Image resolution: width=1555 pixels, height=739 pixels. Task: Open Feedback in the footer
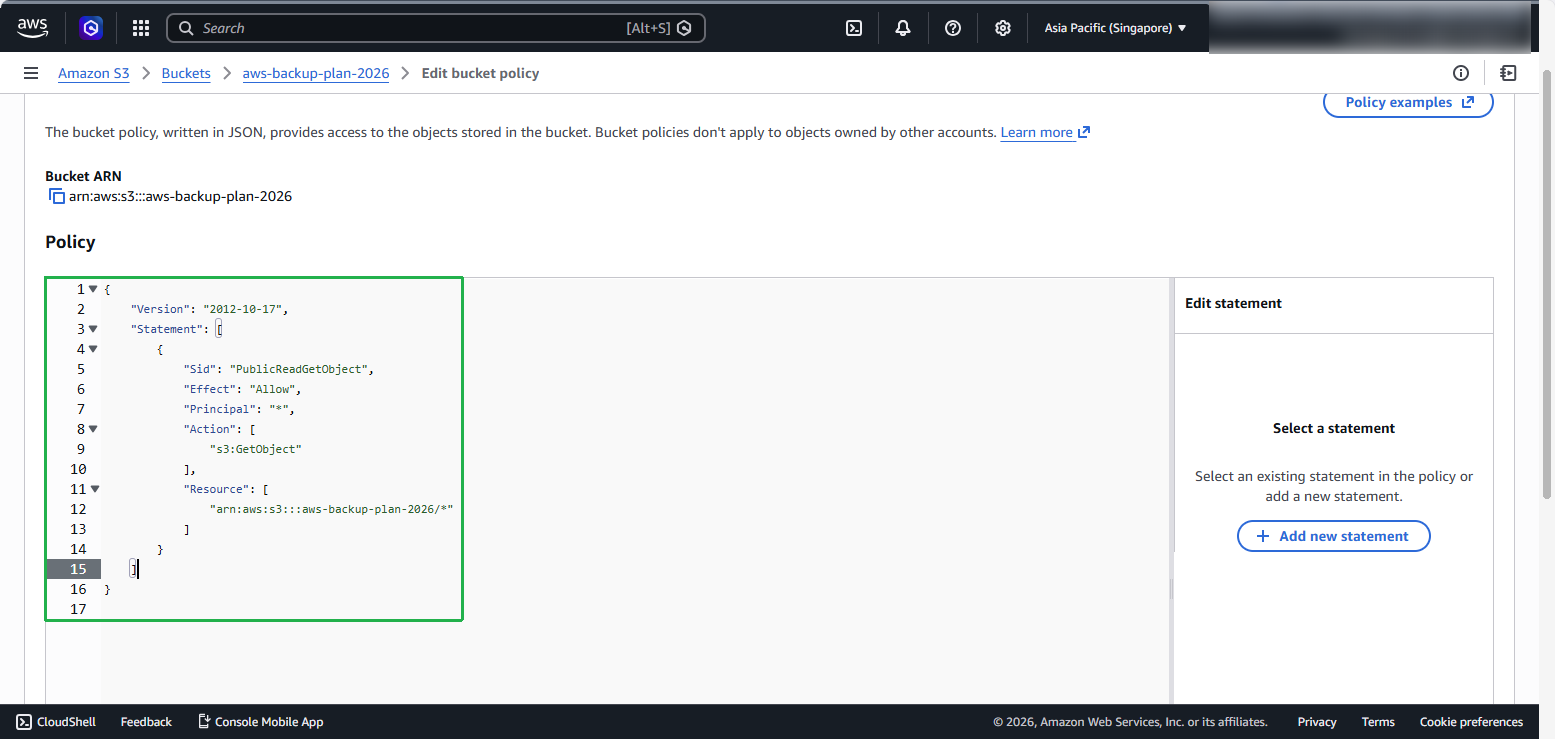pyautogui.click(x=146, y=722)
